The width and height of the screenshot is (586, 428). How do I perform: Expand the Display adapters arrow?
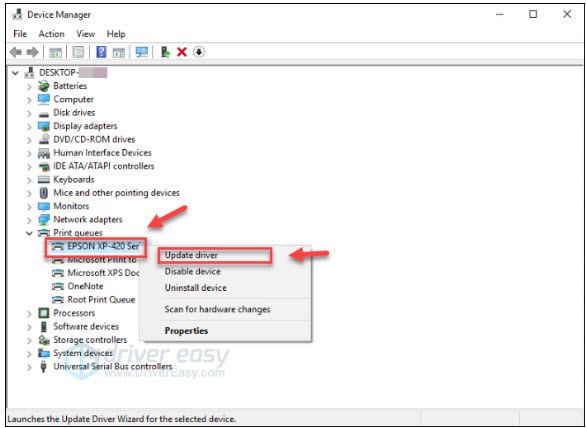29,126
